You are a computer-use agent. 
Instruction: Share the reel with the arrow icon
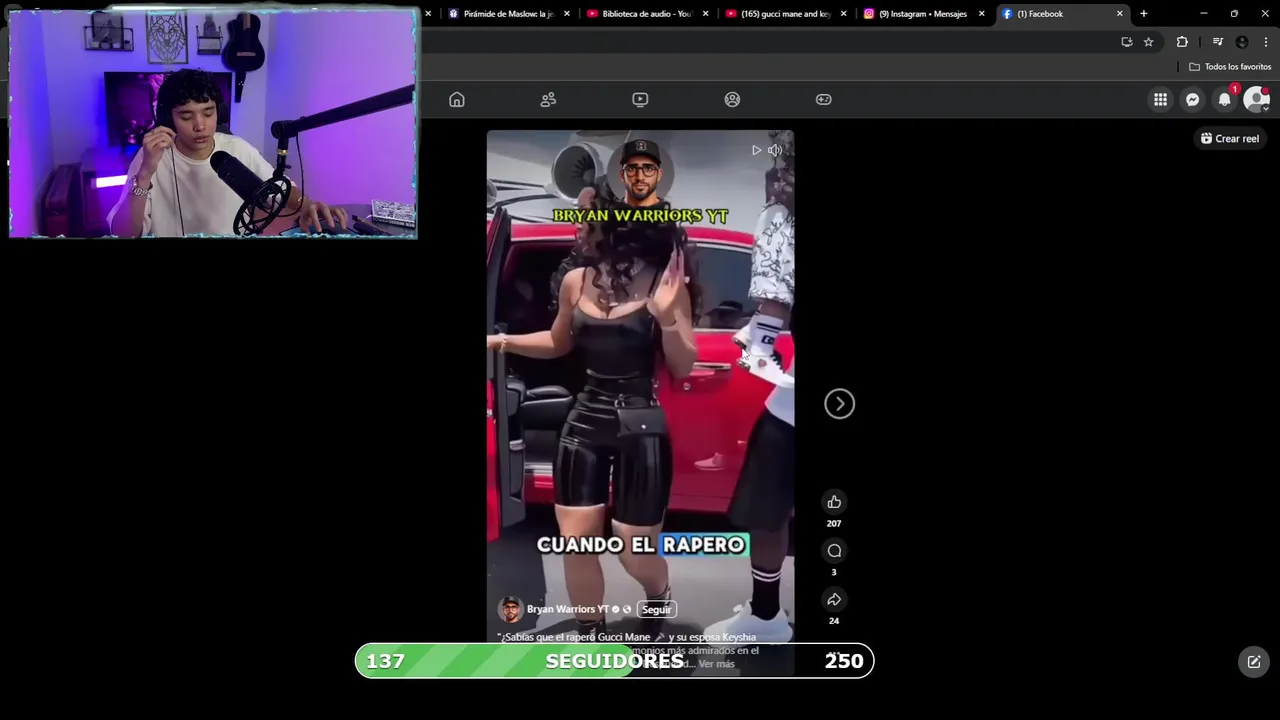(834, 599)
